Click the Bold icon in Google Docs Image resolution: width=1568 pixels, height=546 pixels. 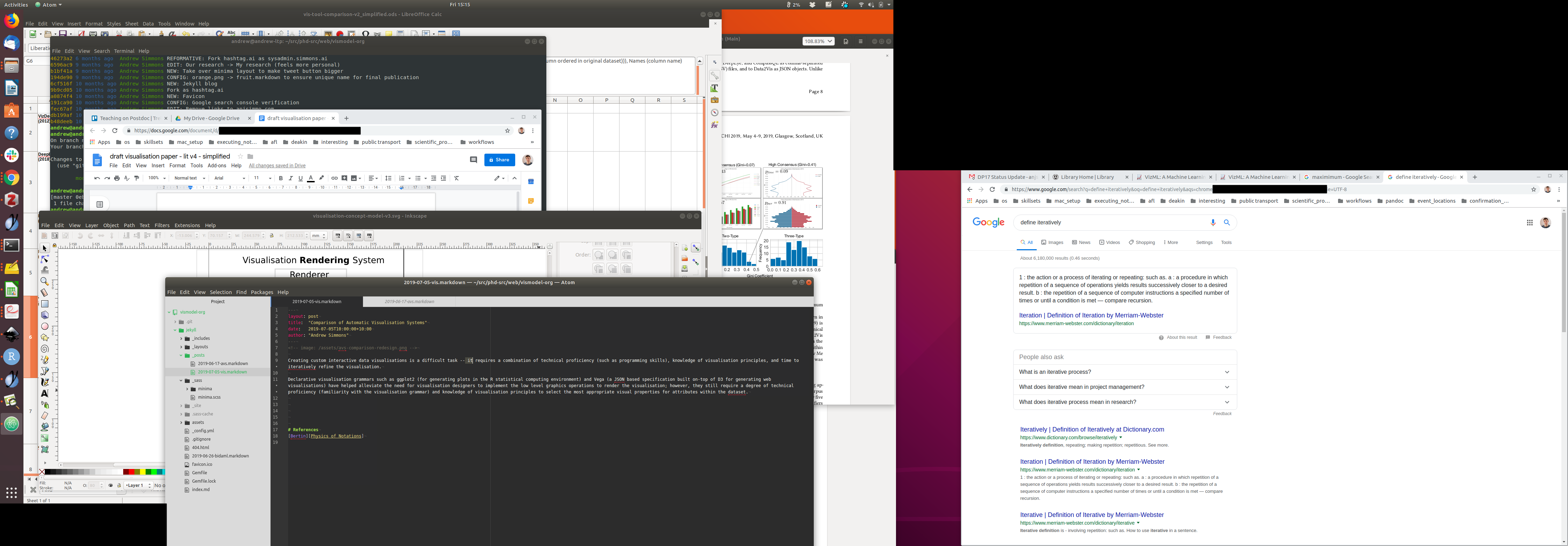[281, 178]
